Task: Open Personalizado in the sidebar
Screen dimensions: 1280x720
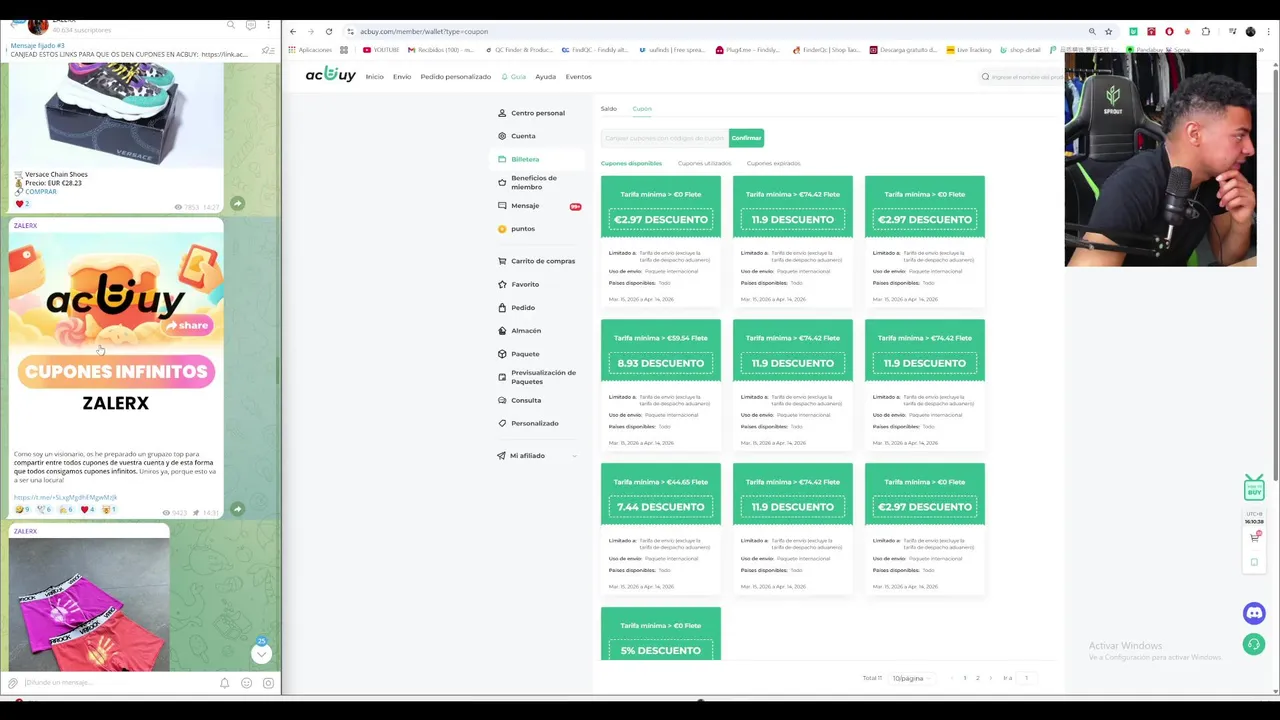Action: point(528,423)
